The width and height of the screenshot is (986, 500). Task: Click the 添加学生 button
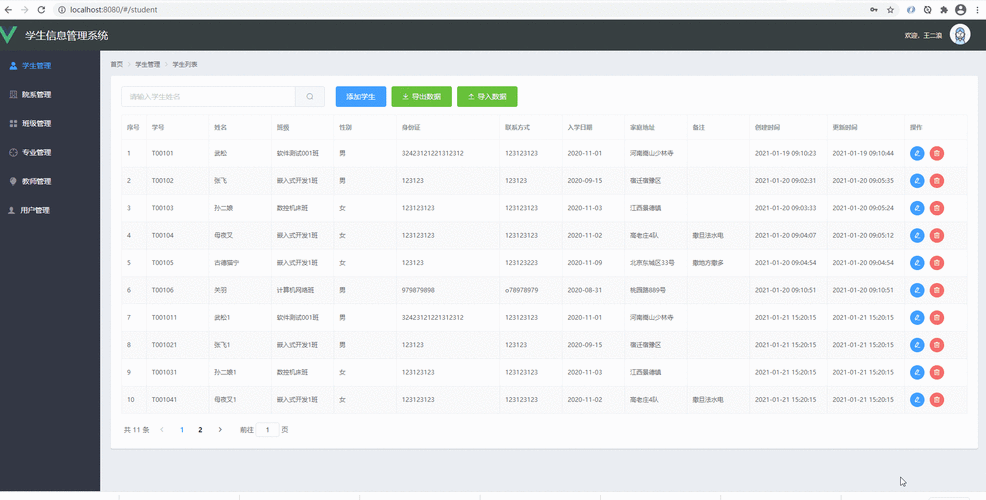(361, 96)
